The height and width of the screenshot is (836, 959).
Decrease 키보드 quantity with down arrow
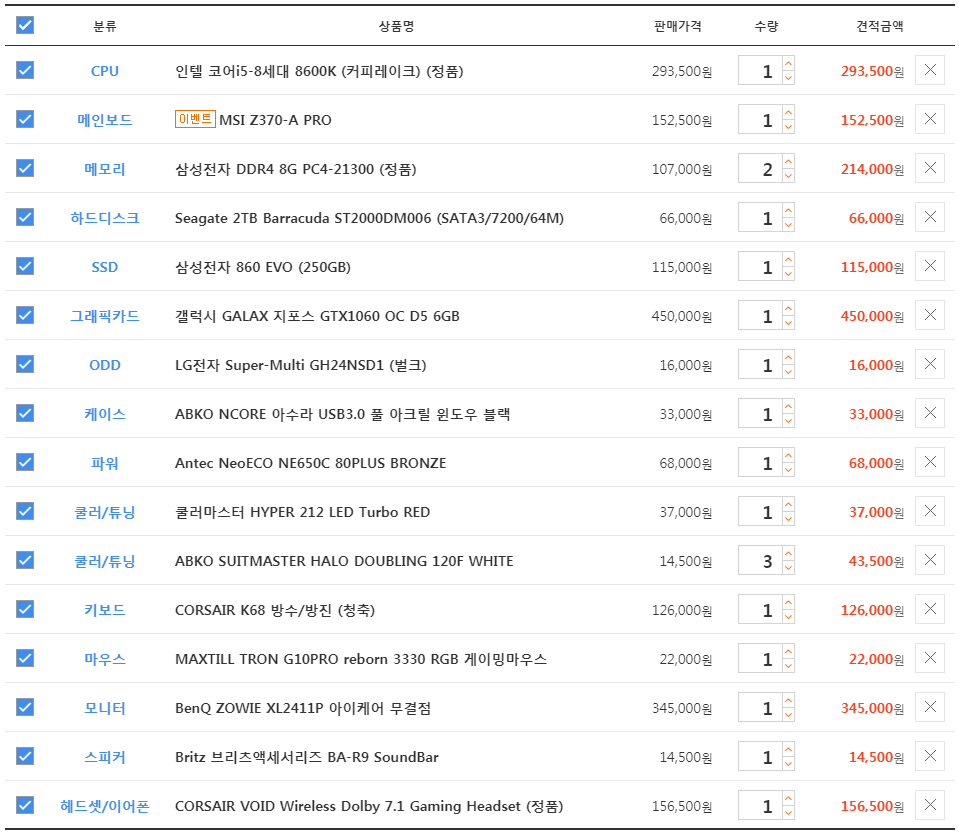coord(788,616)
